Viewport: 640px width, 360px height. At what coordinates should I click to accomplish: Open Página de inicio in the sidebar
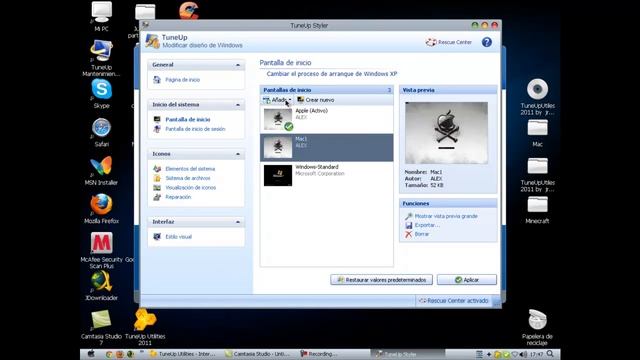click(182, 80)
